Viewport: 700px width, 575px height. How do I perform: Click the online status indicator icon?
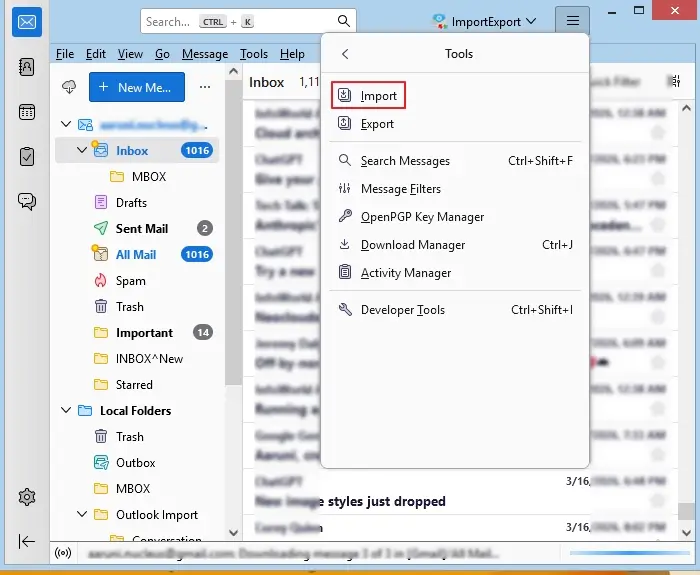(63, 554)
